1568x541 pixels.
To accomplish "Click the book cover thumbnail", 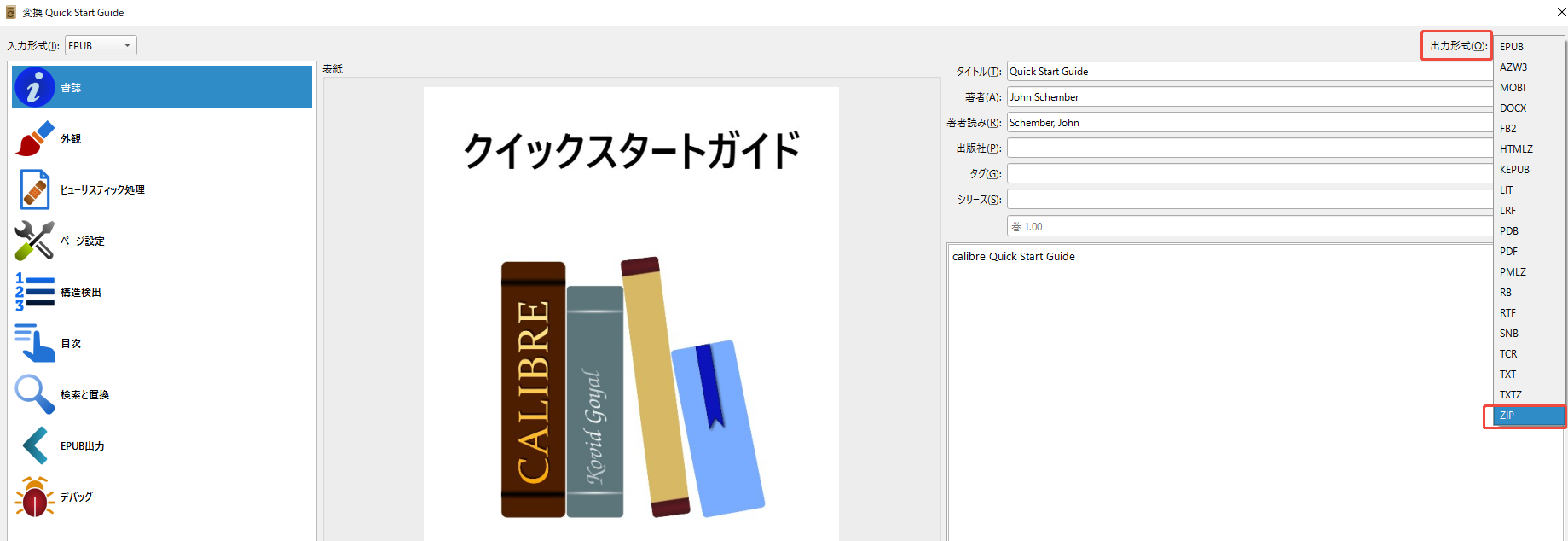I will click(631, 314).
